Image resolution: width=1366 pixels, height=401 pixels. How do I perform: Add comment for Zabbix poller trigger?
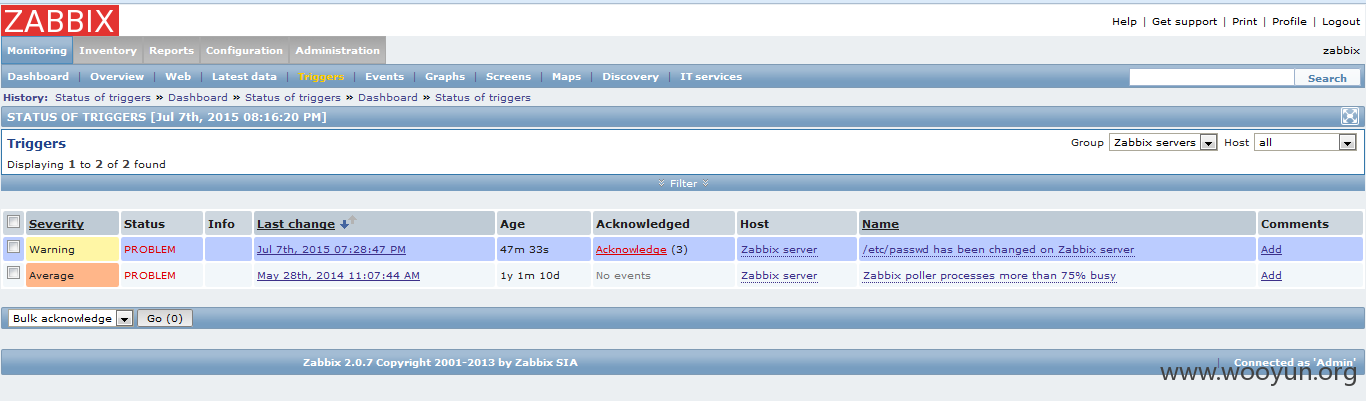[x=1271, y=275]
